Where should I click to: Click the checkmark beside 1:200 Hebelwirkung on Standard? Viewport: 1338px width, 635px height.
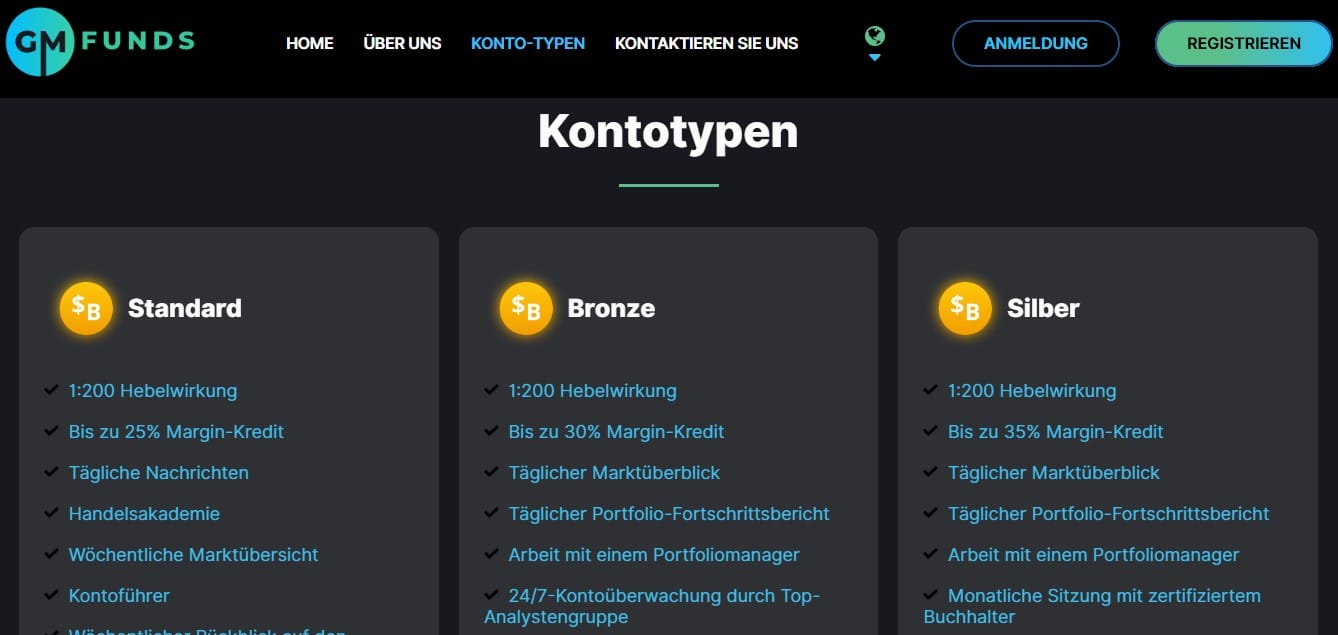50,389
